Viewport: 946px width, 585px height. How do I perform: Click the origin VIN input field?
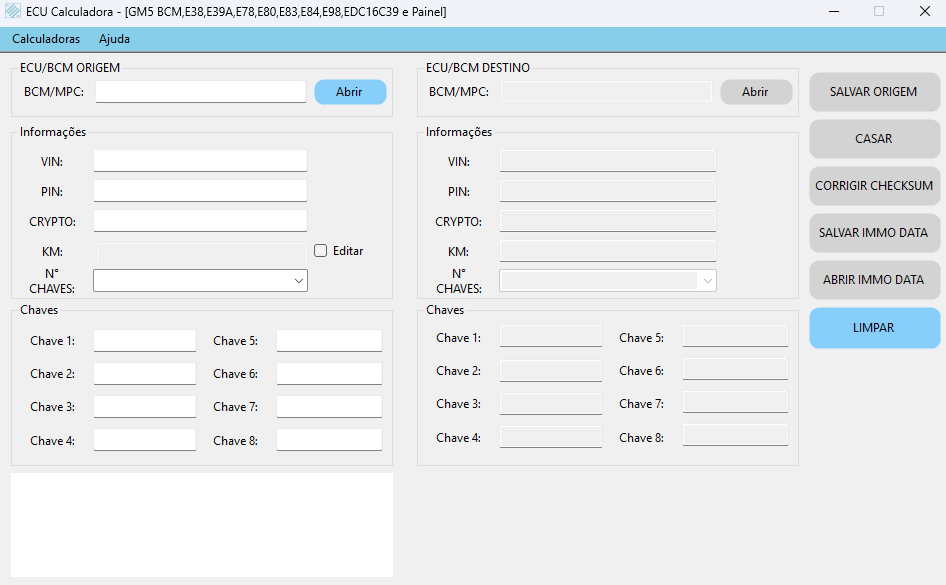[200, 161]
